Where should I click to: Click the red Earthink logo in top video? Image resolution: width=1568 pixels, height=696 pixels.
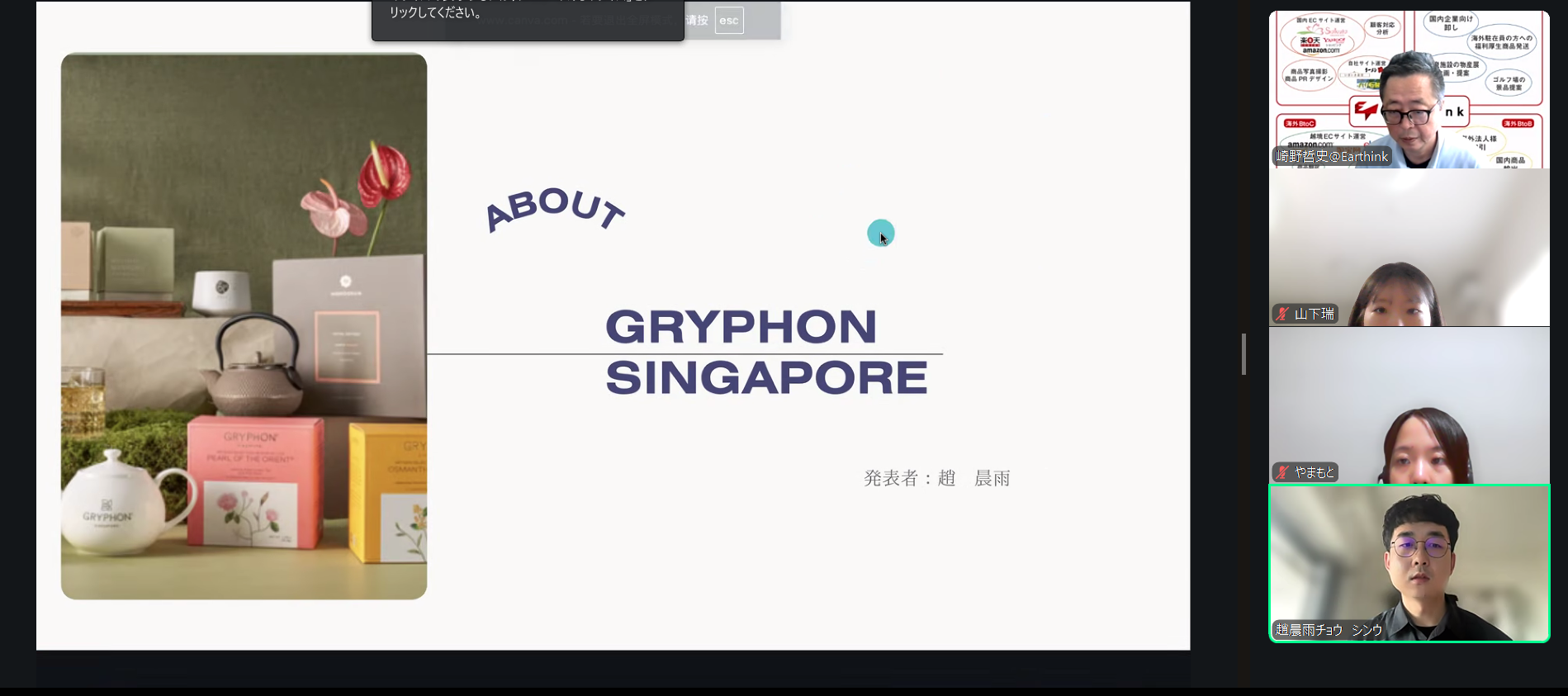1364,110
